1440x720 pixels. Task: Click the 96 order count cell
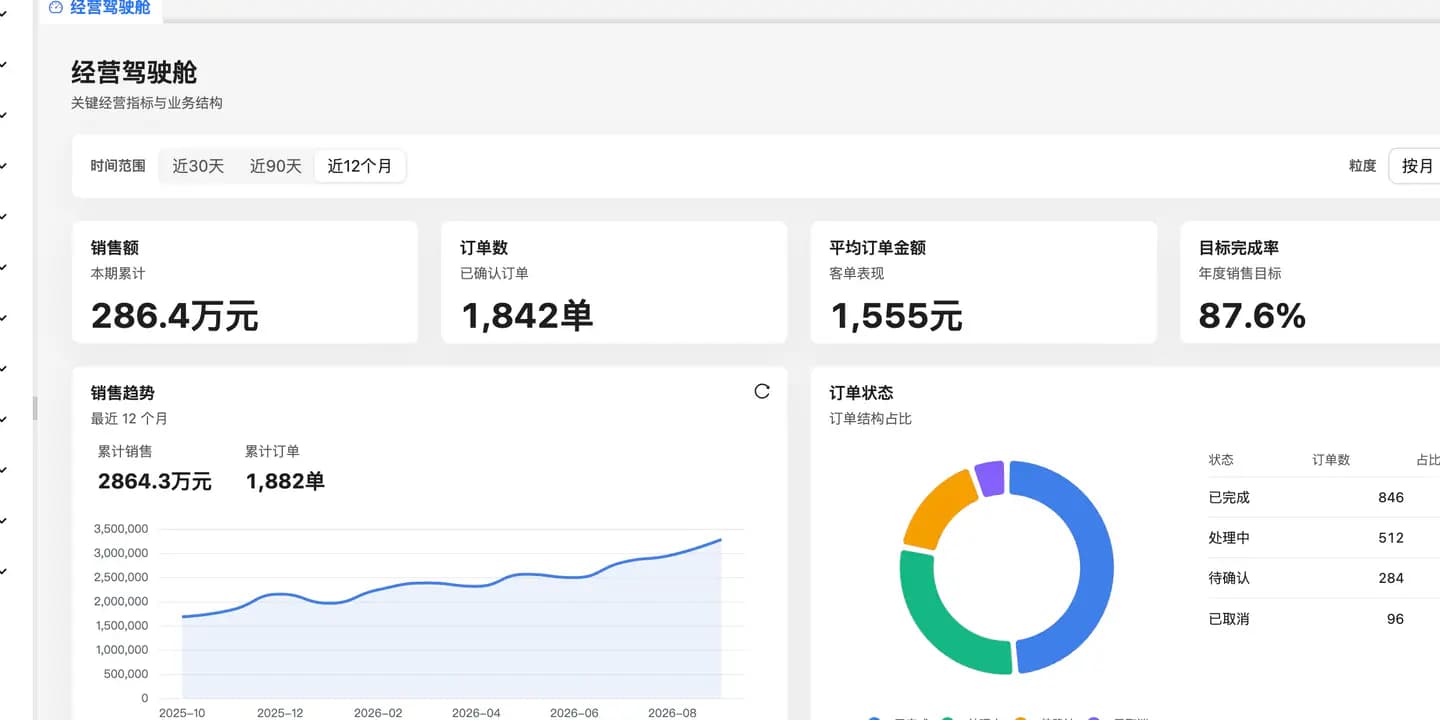[x=1395, y=619]
